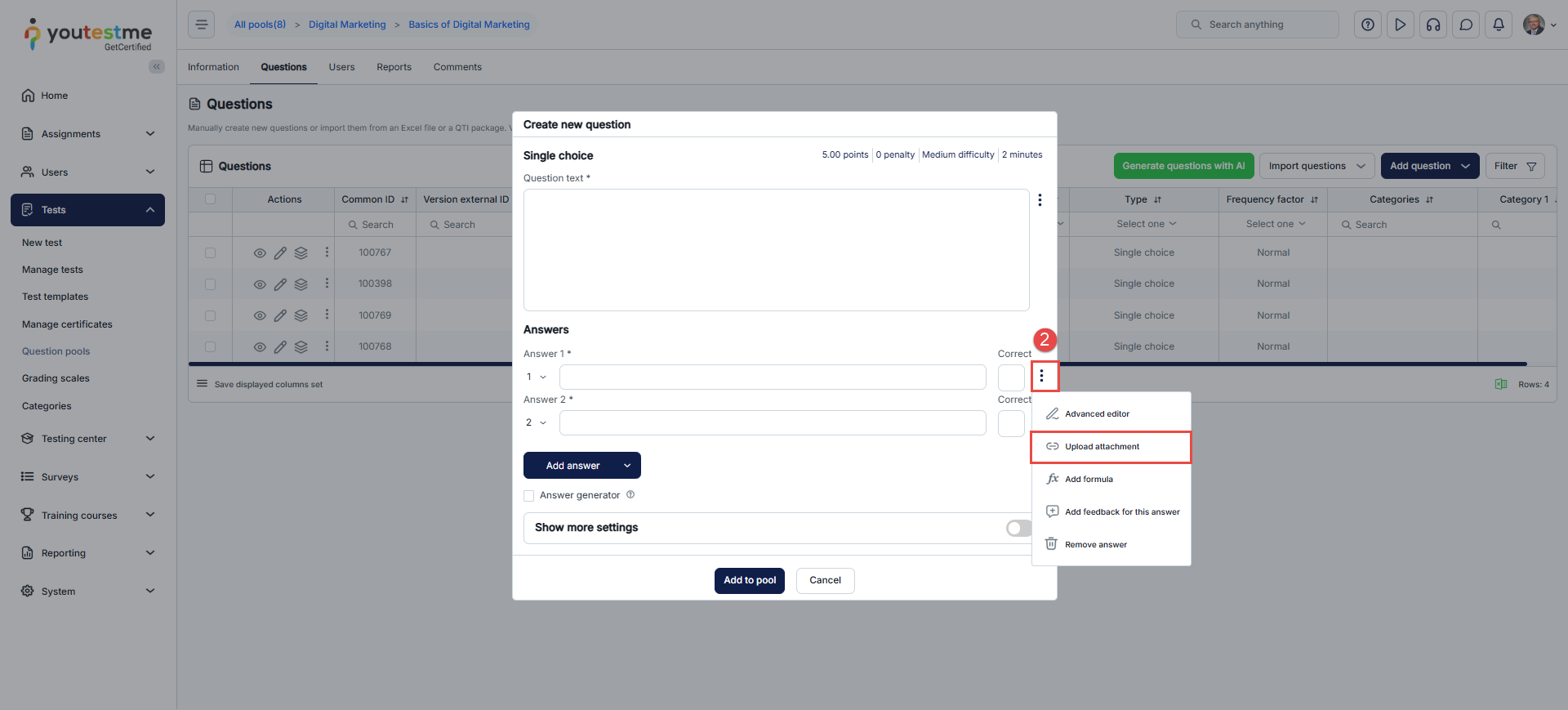Expand the Add answer dropdown arrow
Image resolution: width=1568 pixels, height=710 pixels.
[627, 466]
